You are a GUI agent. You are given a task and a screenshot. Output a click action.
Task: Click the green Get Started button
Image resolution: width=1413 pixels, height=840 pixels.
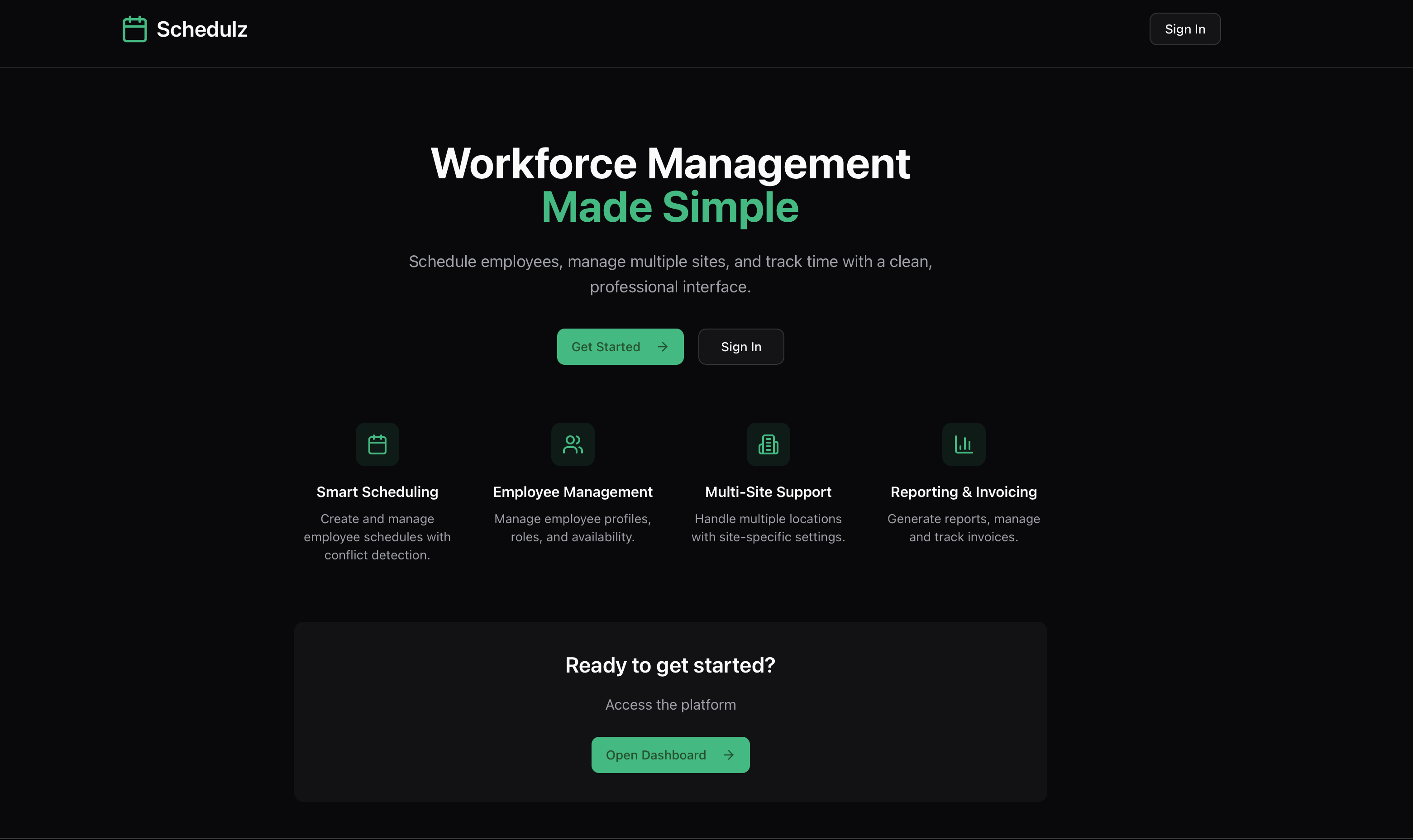[x=620, y=346]
